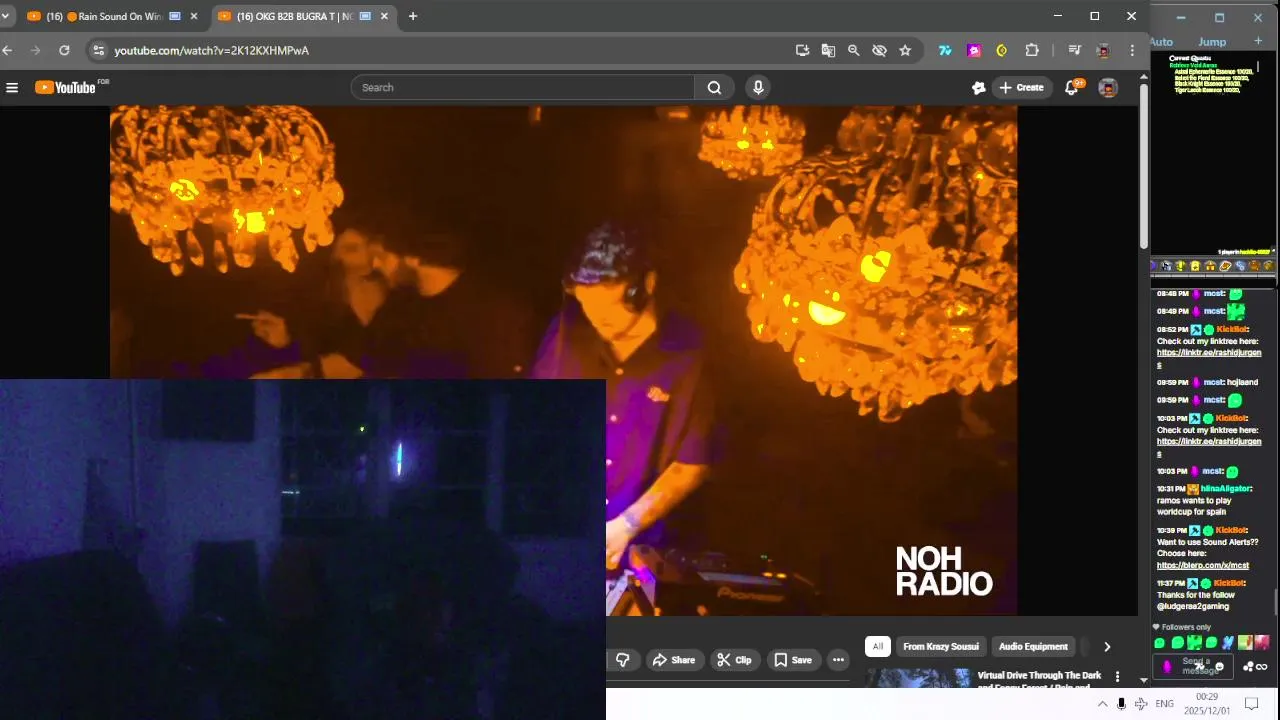Reload the YouTube page
This screenshot has width=1280, height=720.
pyautogui.click(x=64, y=50)
